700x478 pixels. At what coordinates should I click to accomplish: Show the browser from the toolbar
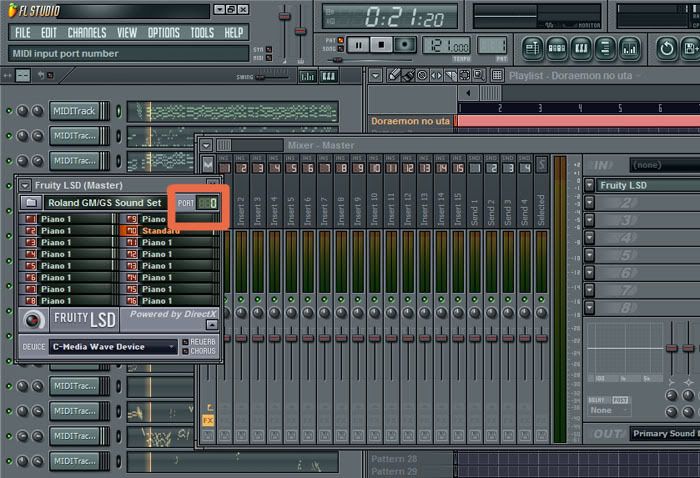click(605, 48)
